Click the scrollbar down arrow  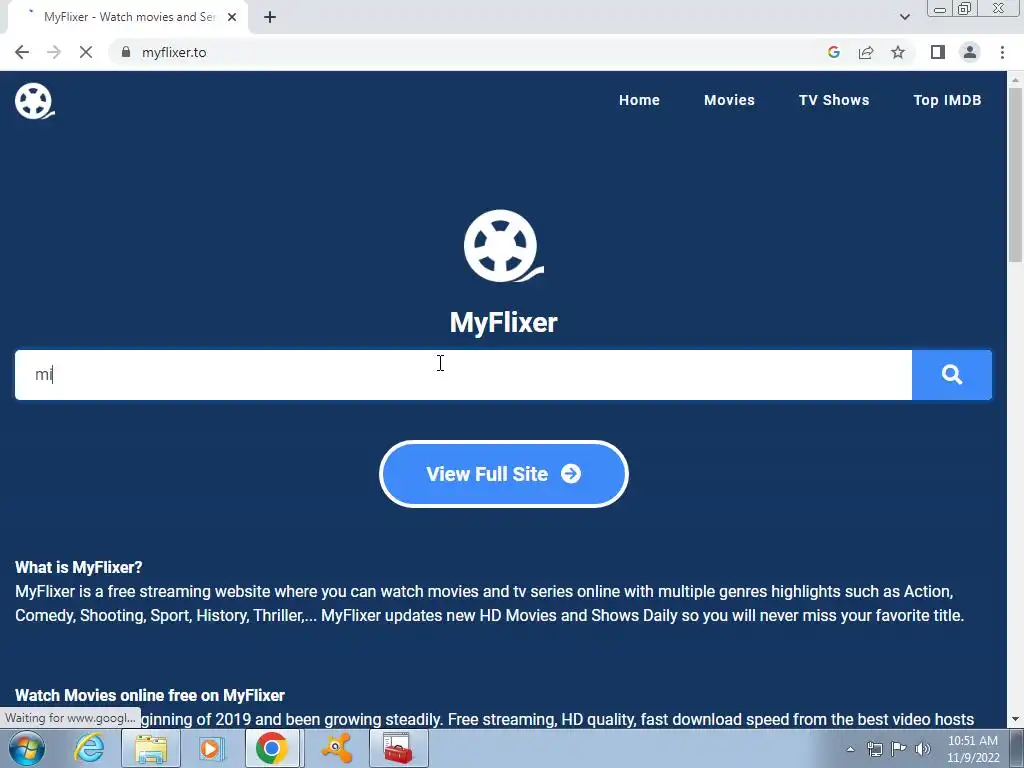click(1015, 719)
